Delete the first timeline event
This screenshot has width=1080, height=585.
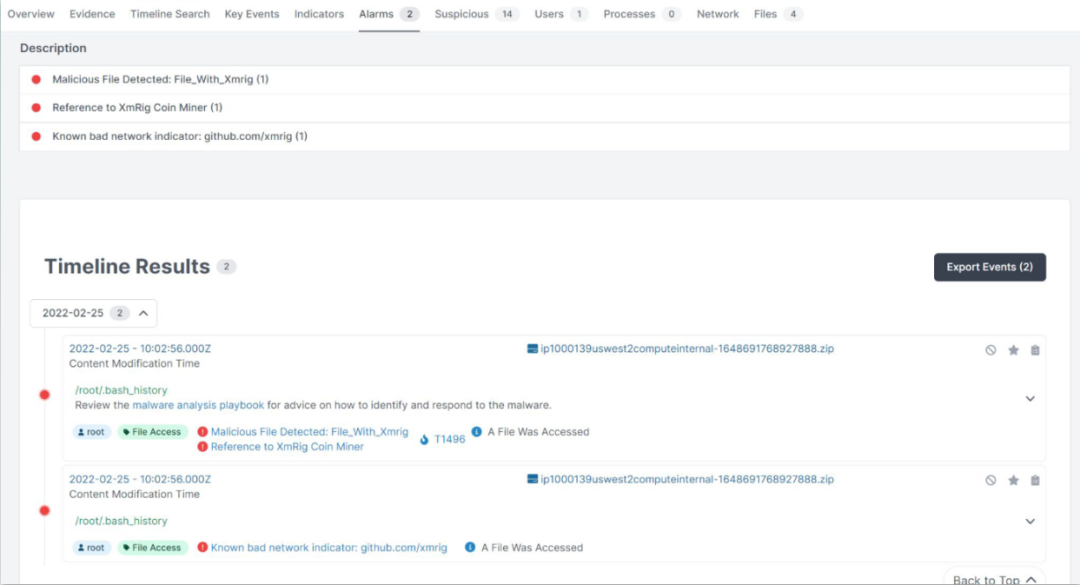point(1035,350)
